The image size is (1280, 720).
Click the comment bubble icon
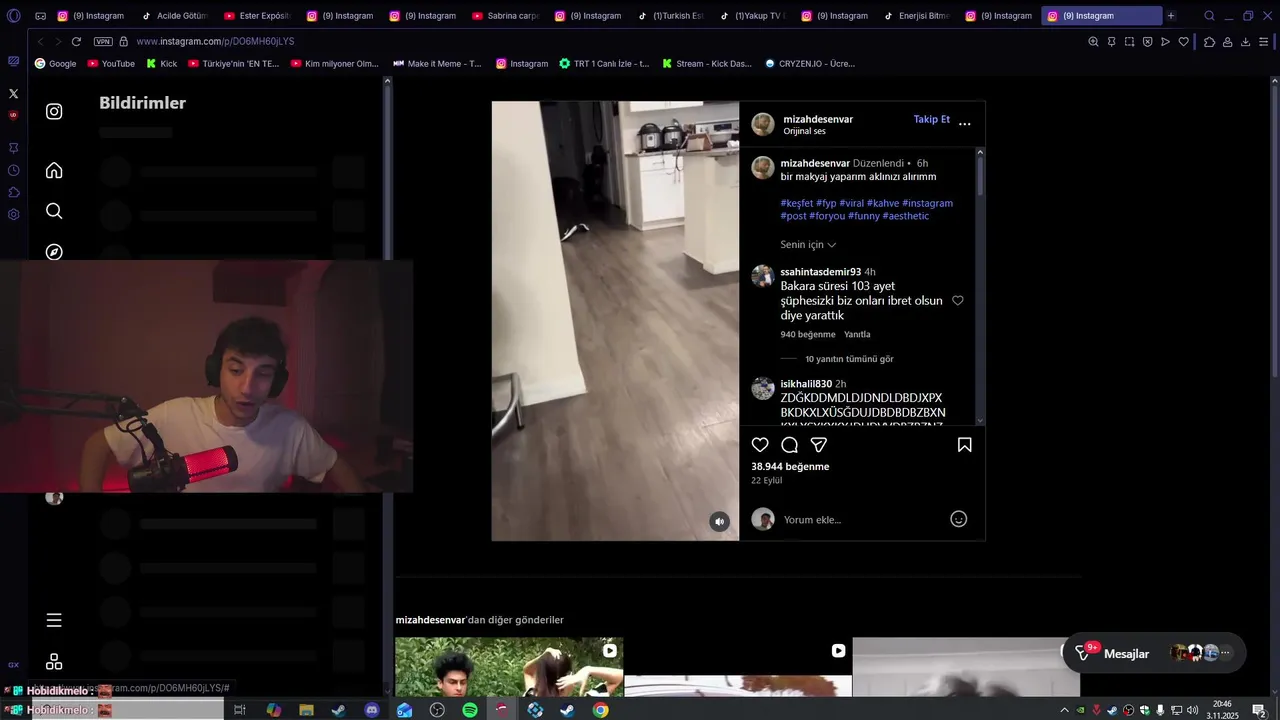coord(789,445)
